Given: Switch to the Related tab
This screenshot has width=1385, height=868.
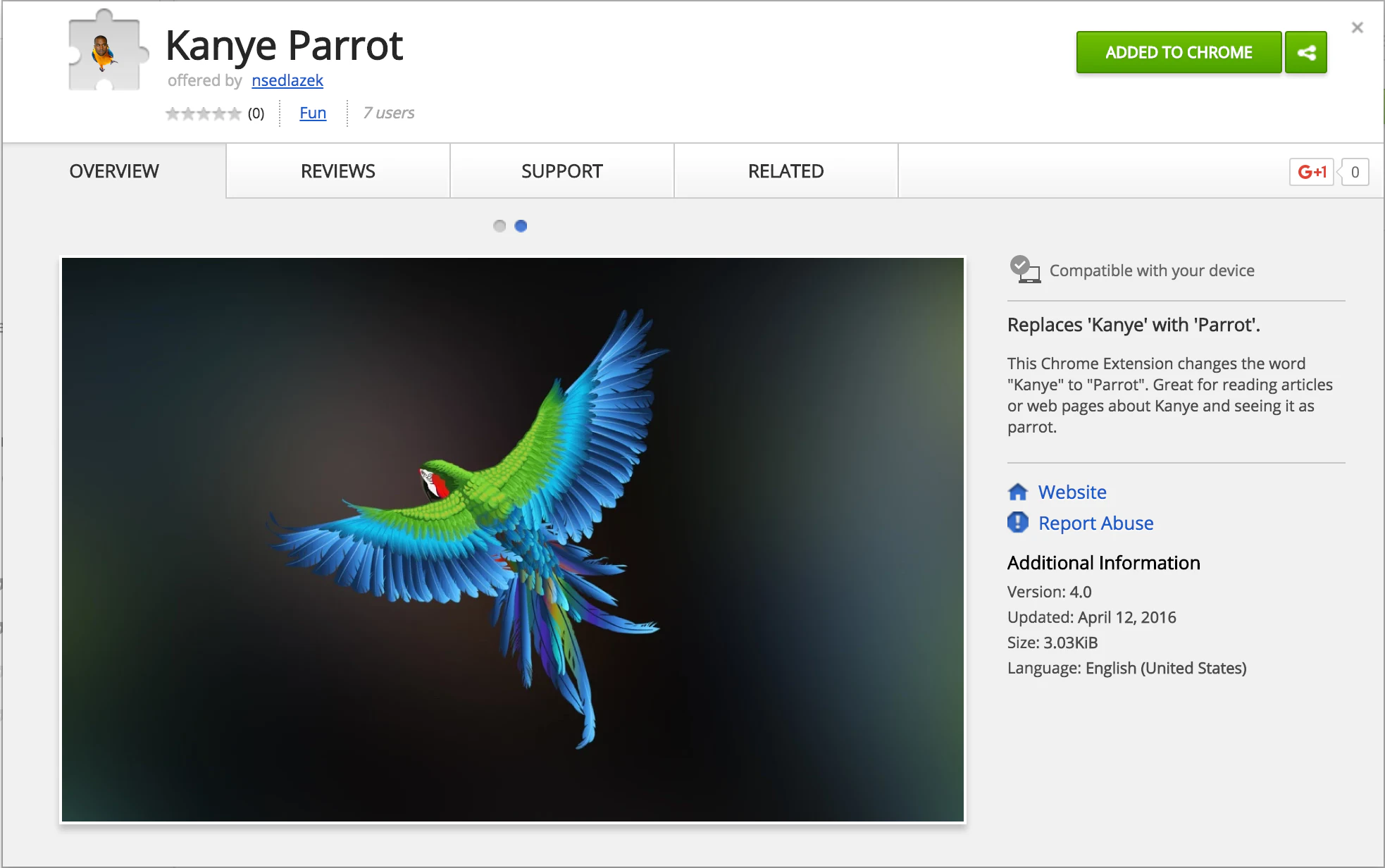Looking at the screenshot, I should (786, 170).
